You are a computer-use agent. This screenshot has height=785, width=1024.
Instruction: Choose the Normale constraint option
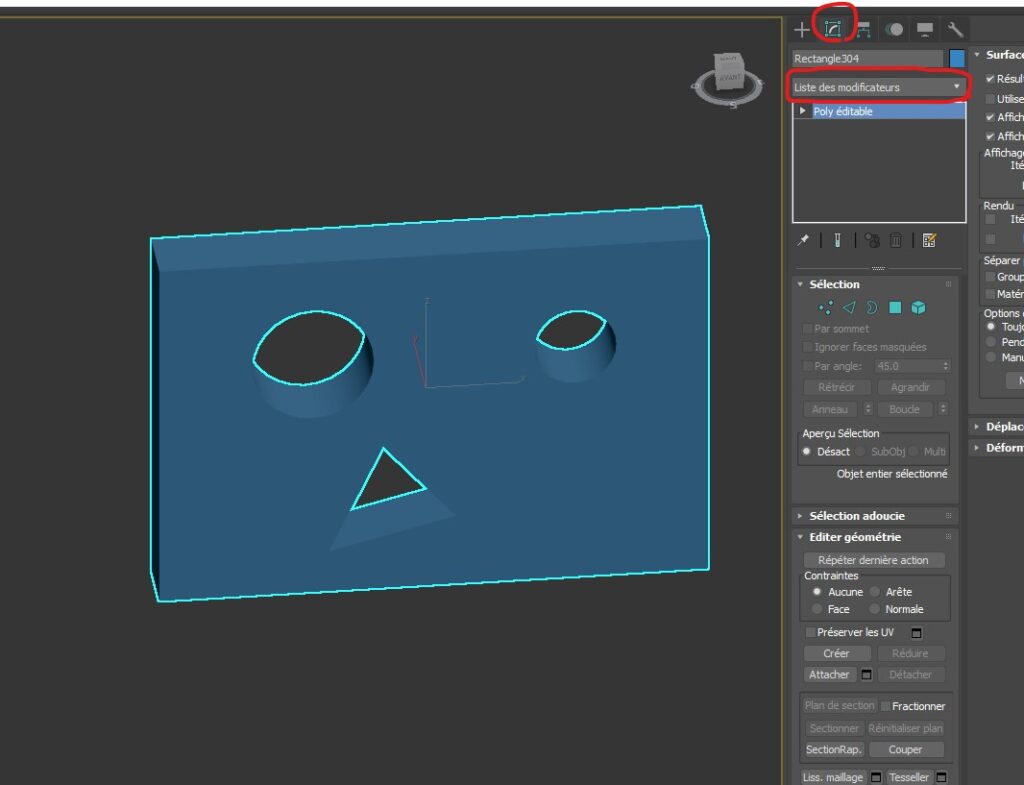point(875,609)
